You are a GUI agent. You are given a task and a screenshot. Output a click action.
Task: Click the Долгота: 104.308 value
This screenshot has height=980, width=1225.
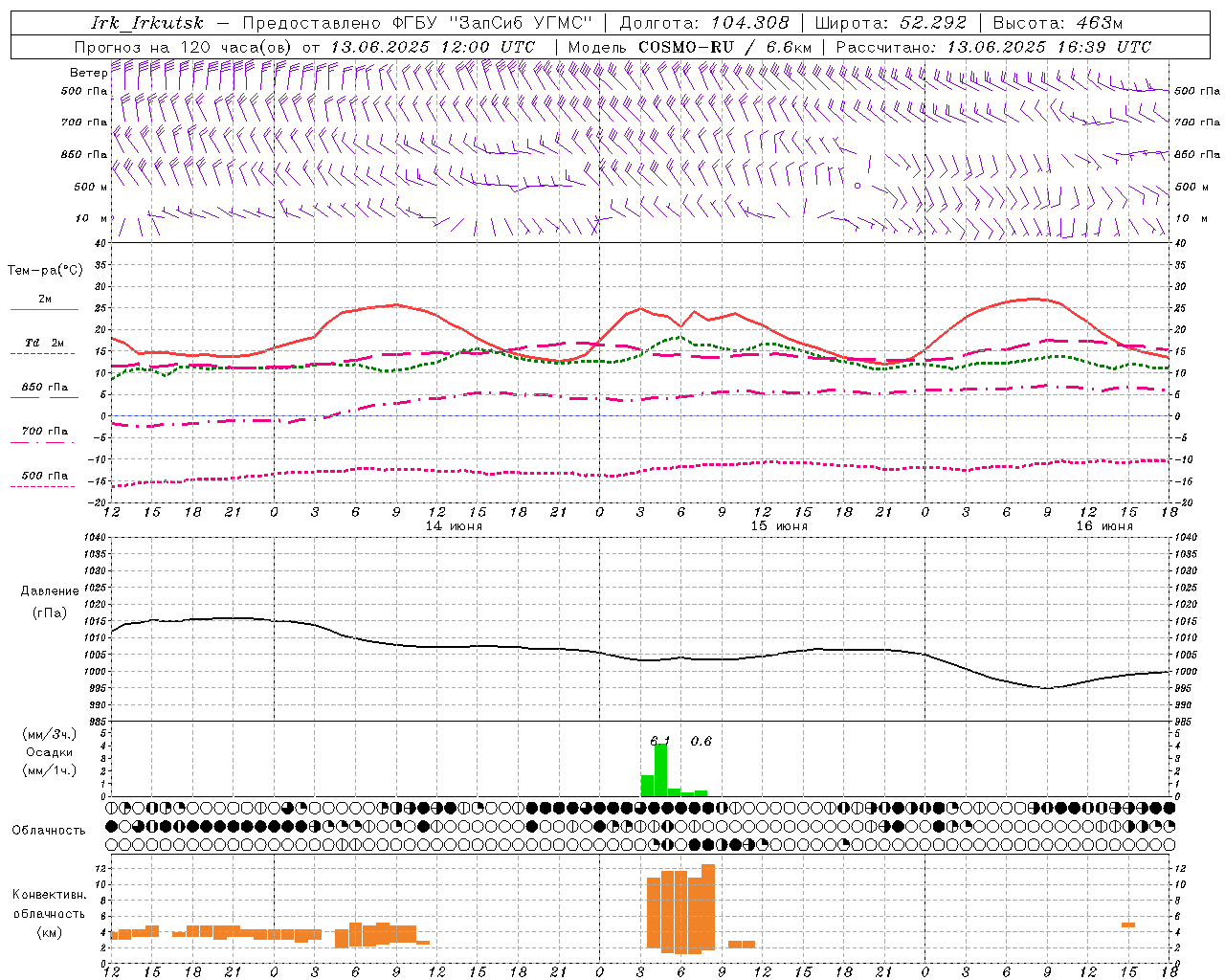tap(704, 23)
